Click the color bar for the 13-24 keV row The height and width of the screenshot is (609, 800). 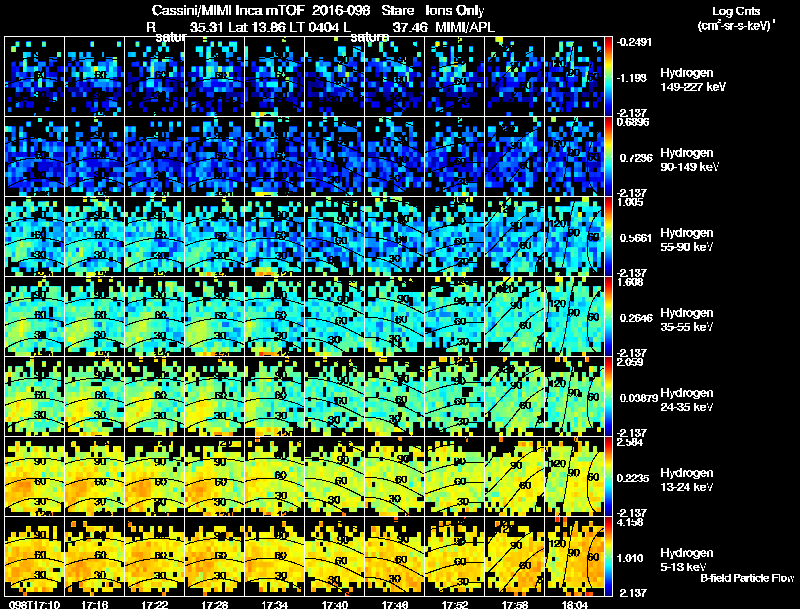coord(608,477)
